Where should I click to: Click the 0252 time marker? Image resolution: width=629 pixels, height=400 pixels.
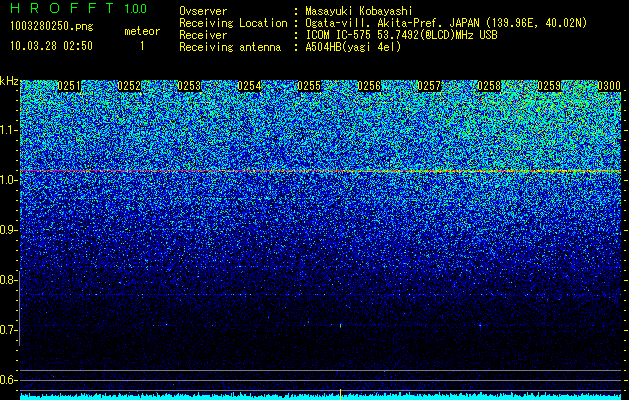(x=129, y=86)
